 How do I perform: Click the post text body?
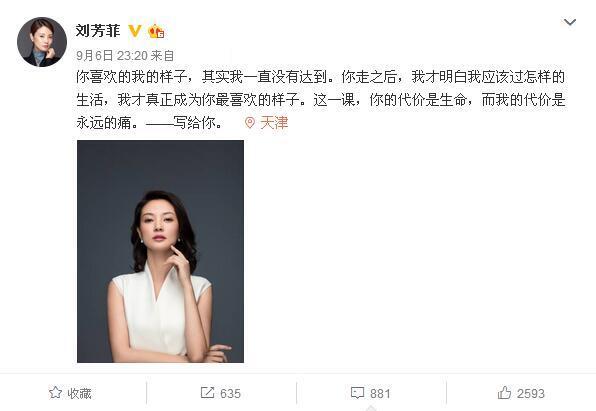click(x=321, y=100)
